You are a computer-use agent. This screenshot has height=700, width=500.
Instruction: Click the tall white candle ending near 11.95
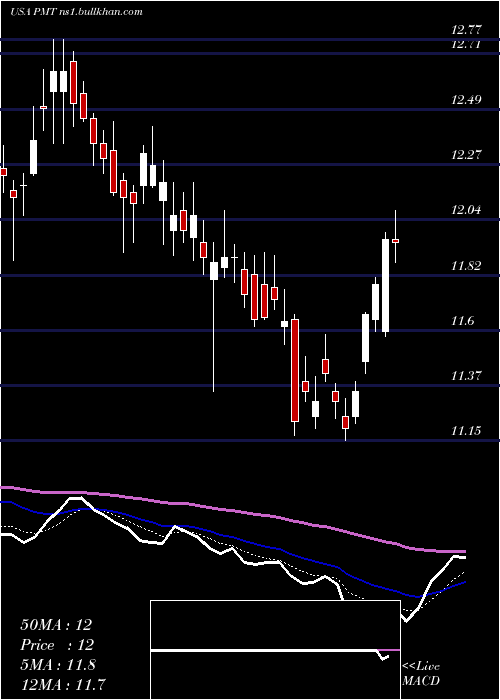pyautogui.click(x=385, y=285)
